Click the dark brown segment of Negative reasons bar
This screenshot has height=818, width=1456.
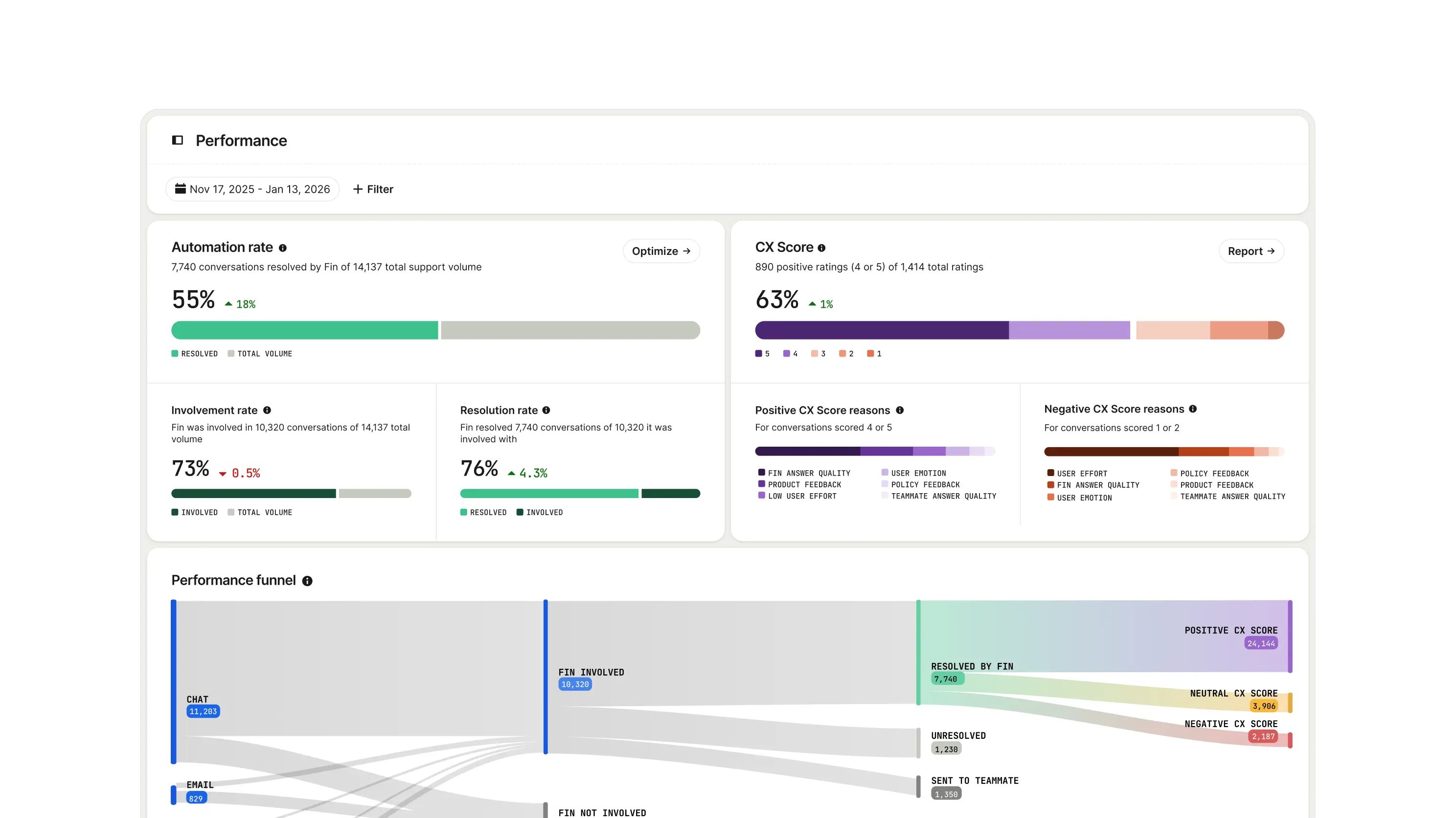[1111, 452]
